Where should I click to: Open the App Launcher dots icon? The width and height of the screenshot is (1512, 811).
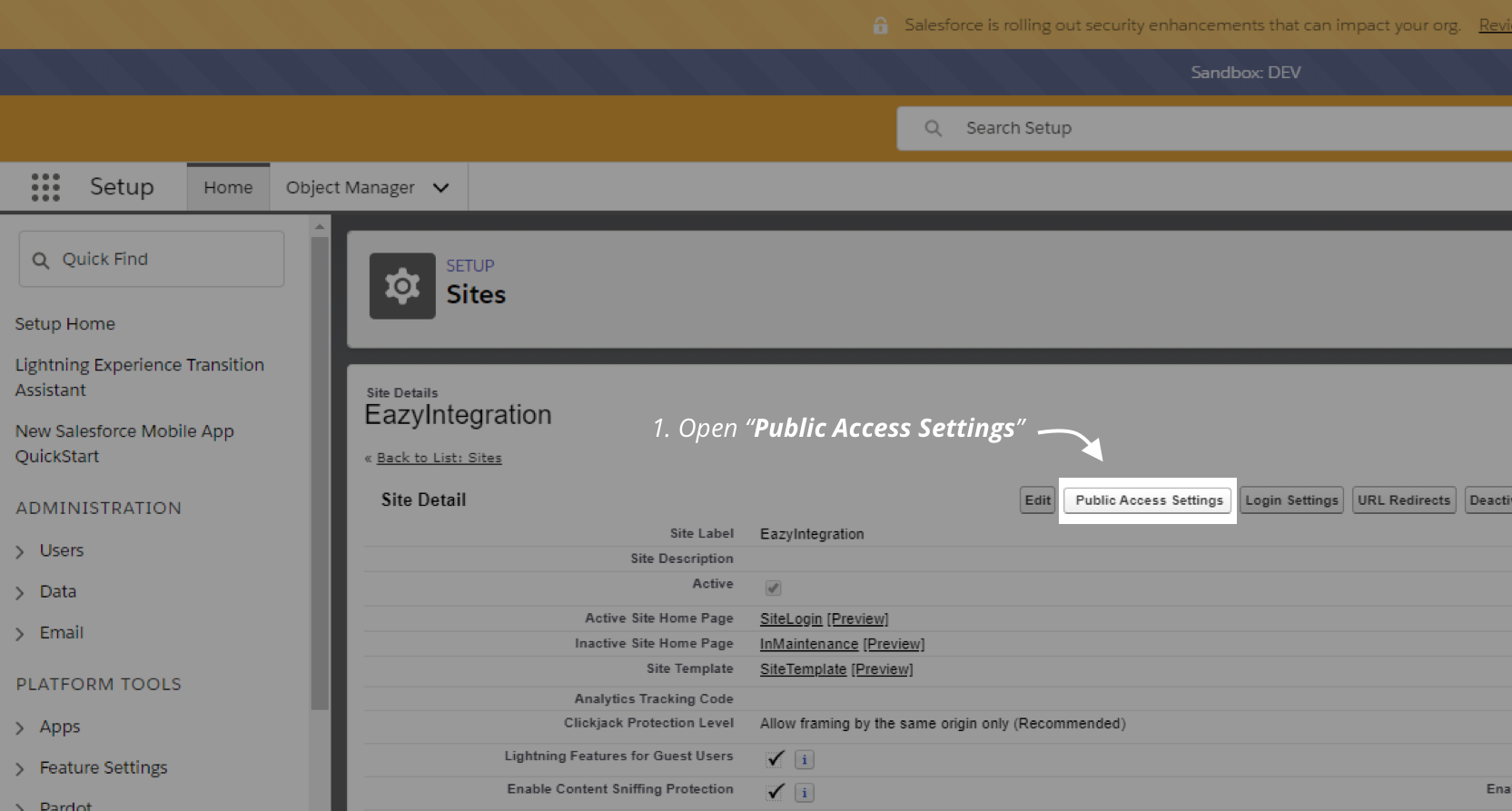pos(45,187)
